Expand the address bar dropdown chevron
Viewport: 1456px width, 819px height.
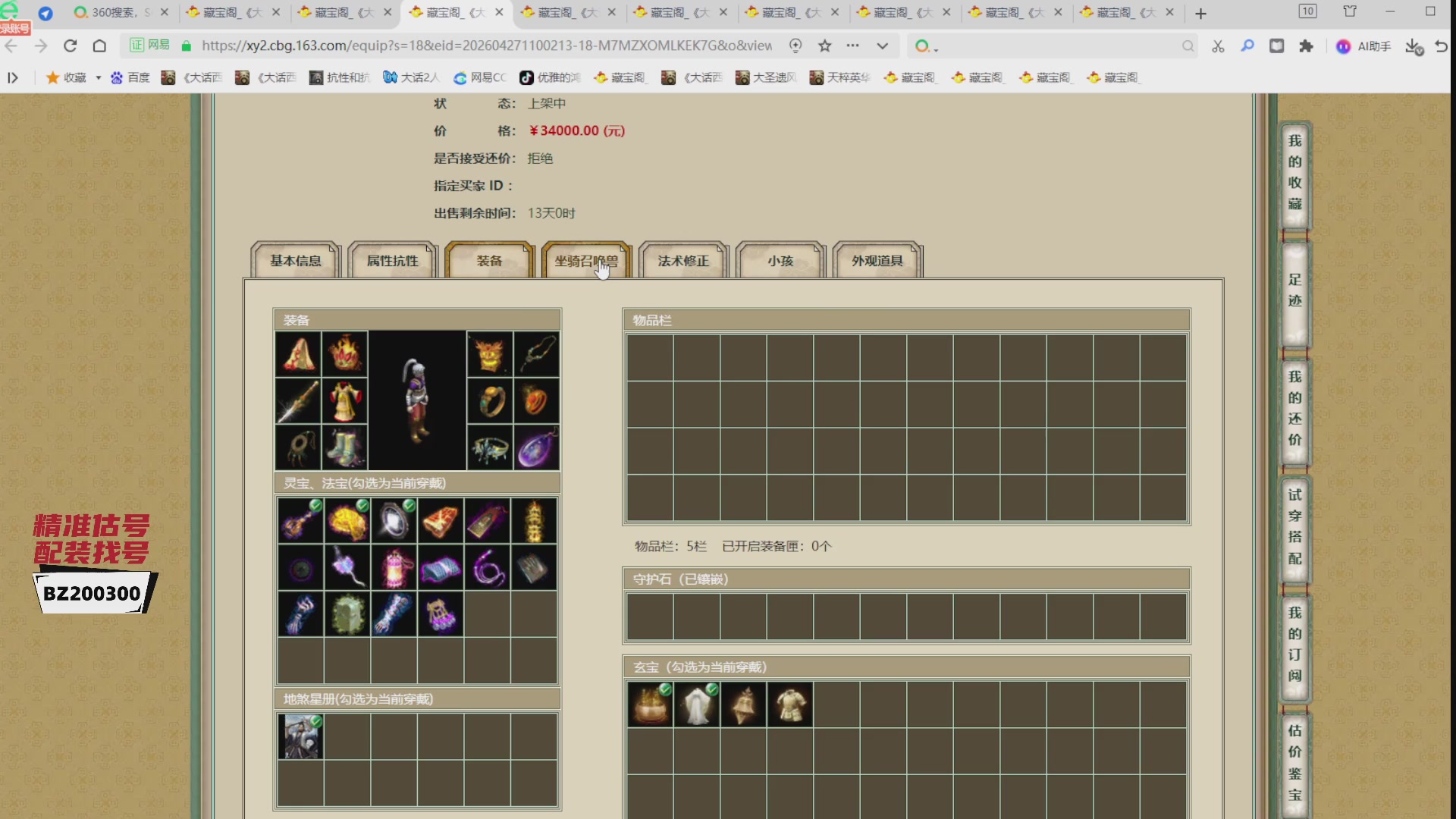click(882, 45)
